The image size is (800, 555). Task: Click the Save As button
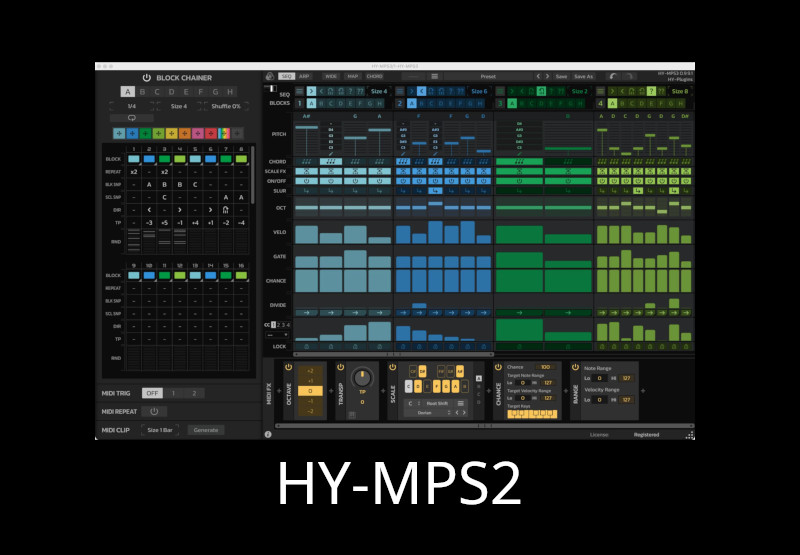click(x=584, y=77)
